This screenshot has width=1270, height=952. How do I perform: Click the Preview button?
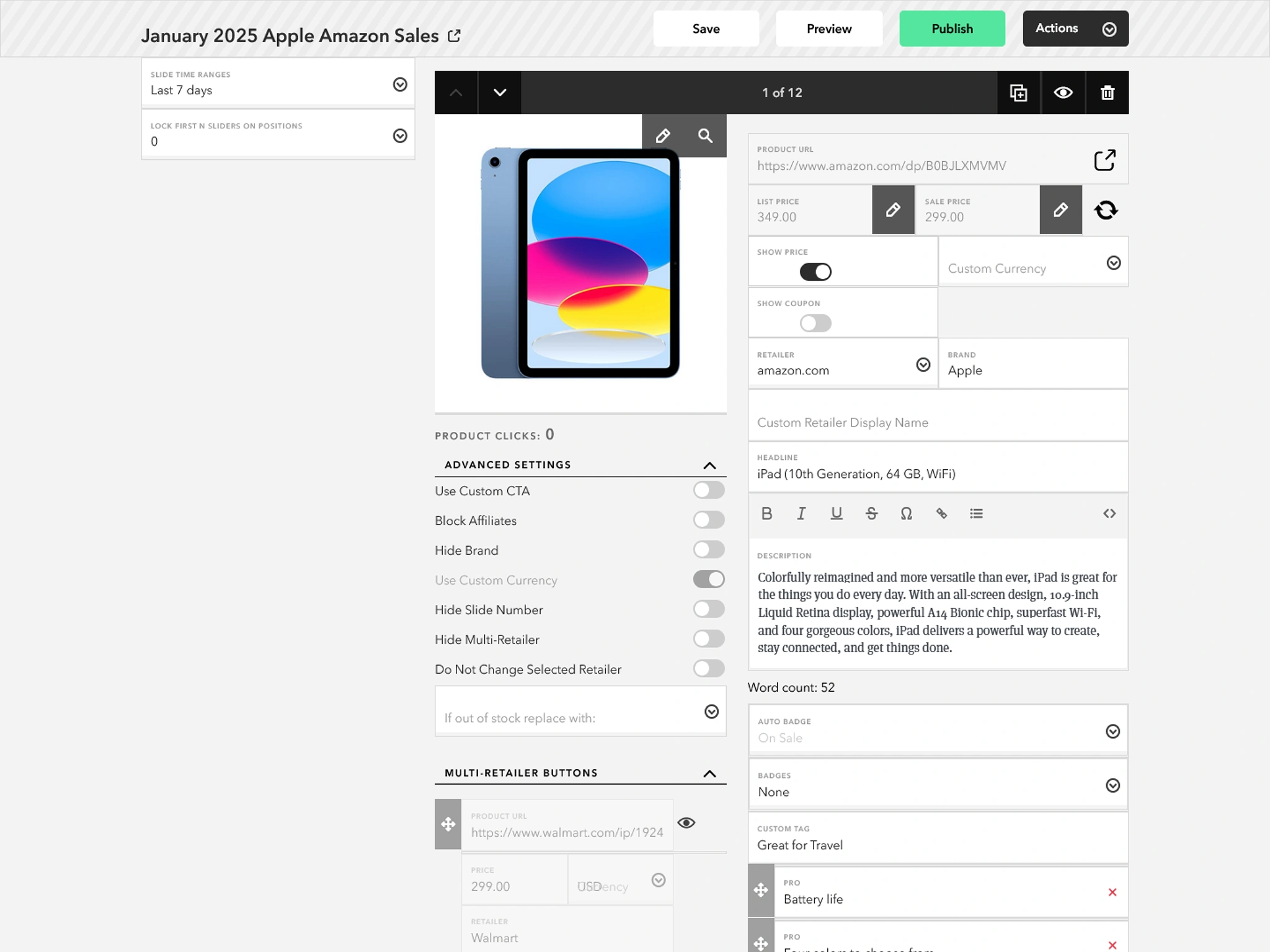(x=828, y=29)
